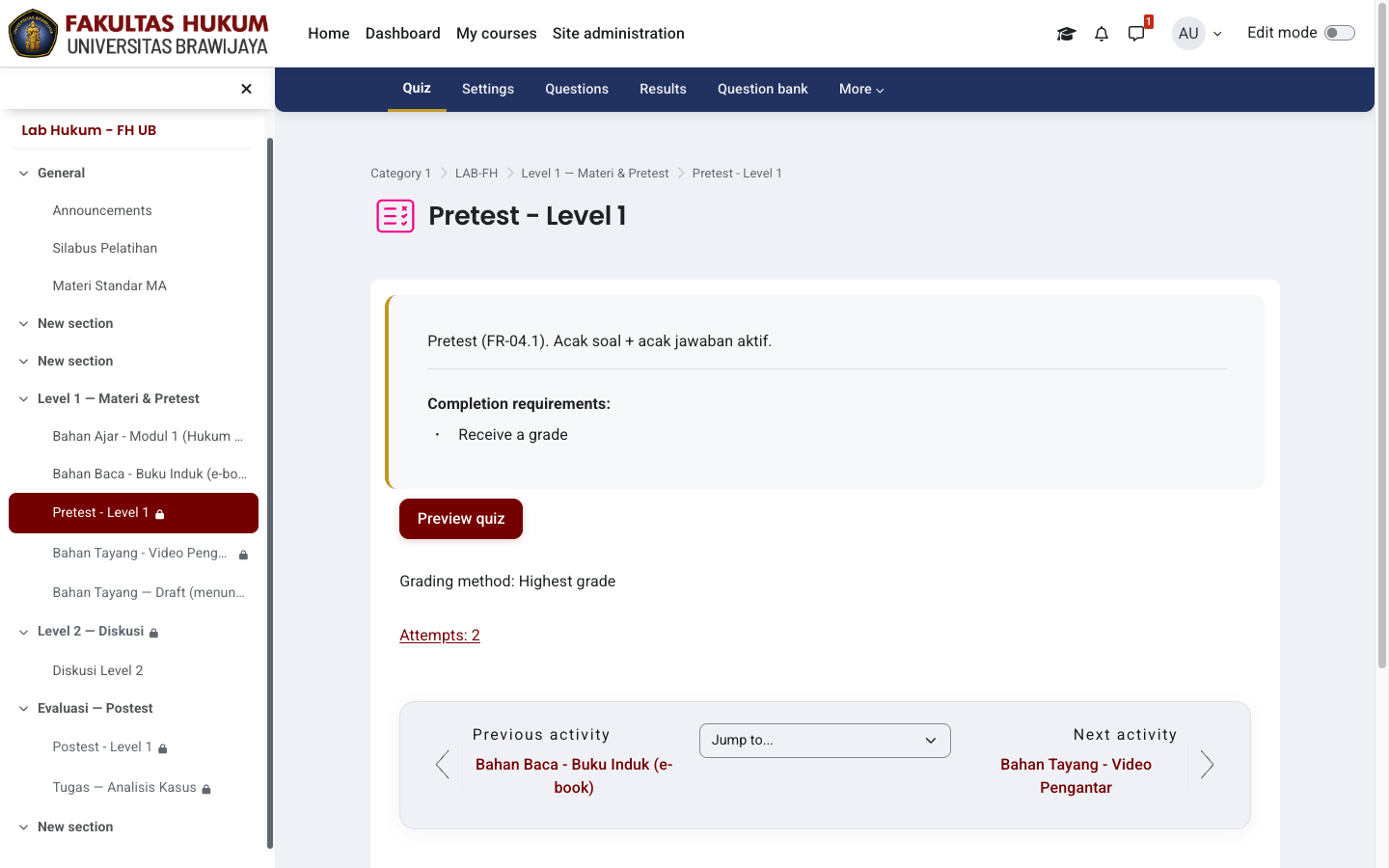Open the notifications bell

[1102, 34]
